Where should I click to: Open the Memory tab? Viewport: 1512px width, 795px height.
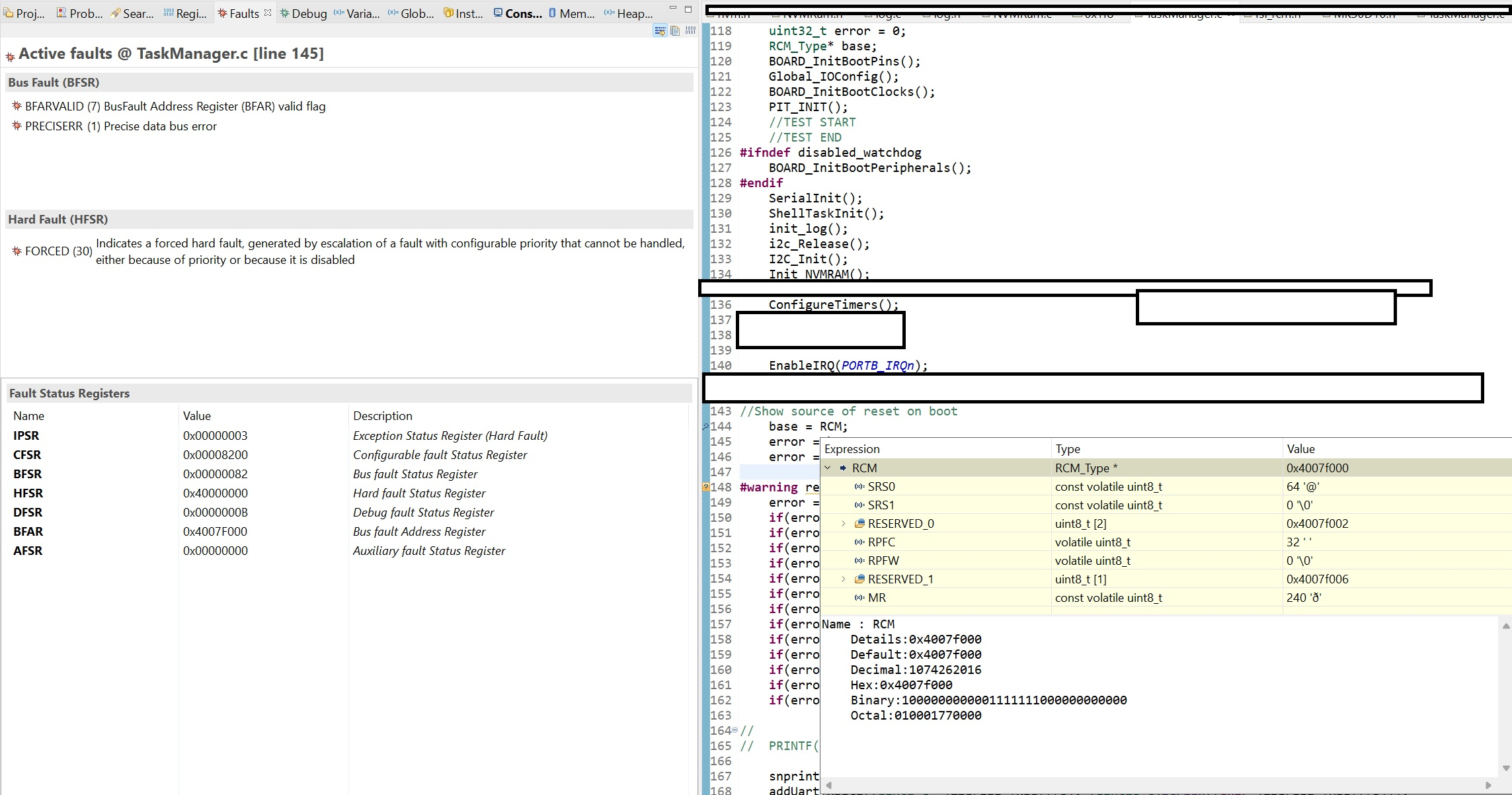pos(571,13)
